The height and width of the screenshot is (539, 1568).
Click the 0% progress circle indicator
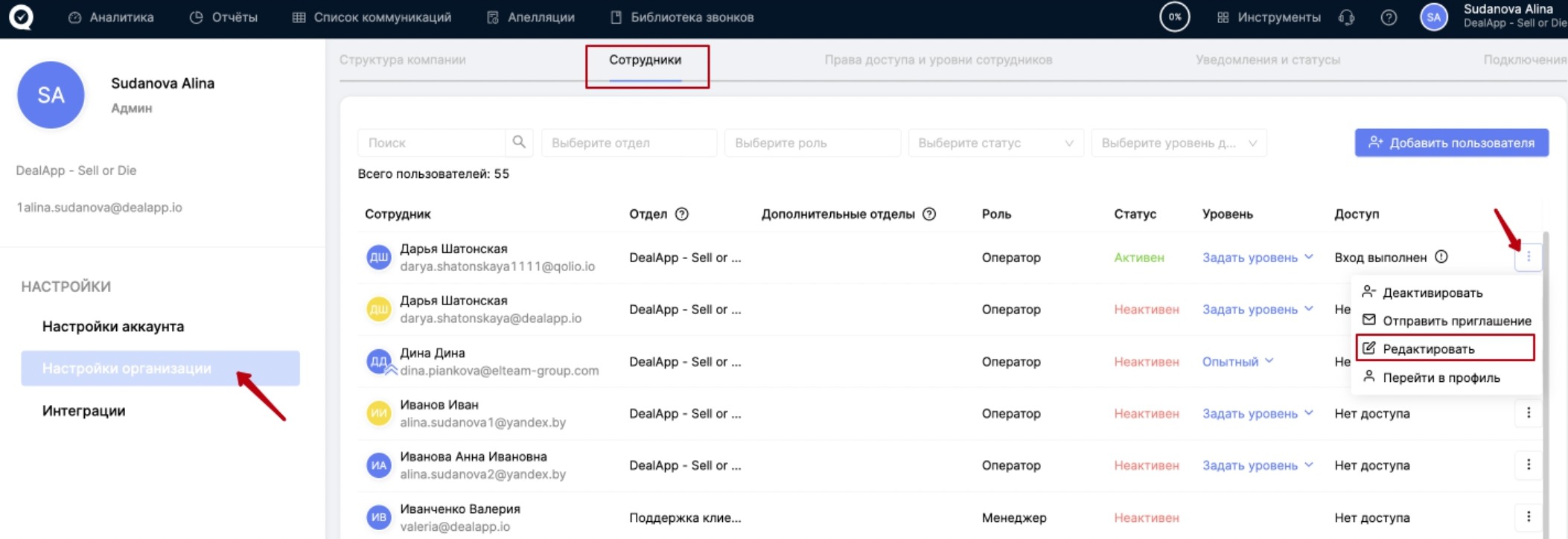[x=1174, y=17]
